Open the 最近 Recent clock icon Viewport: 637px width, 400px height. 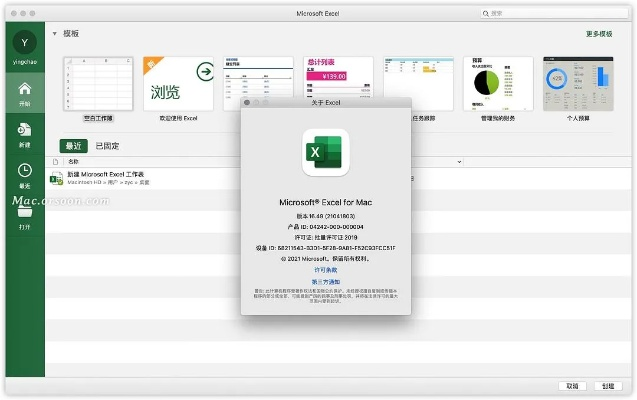pos(25,170)
